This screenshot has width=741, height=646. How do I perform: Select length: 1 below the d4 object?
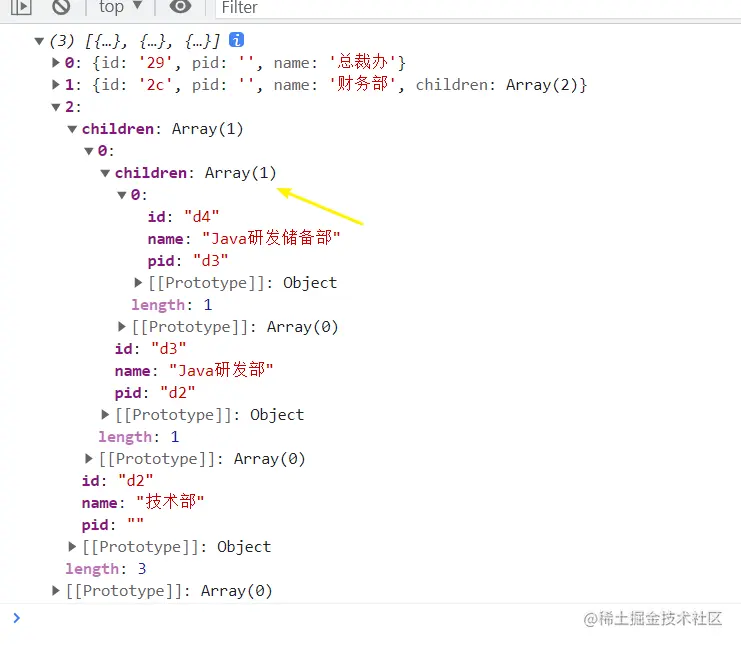[x=172, y=305]
